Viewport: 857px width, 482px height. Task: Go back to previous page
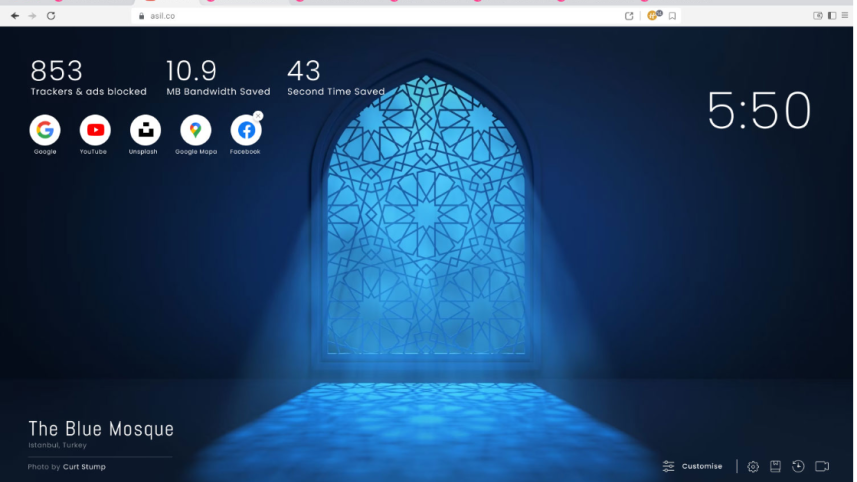pos(15,16)
